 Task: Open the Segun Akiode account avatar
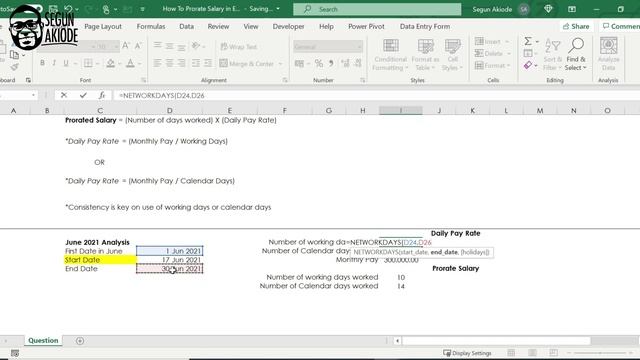(x=524, y=9)
